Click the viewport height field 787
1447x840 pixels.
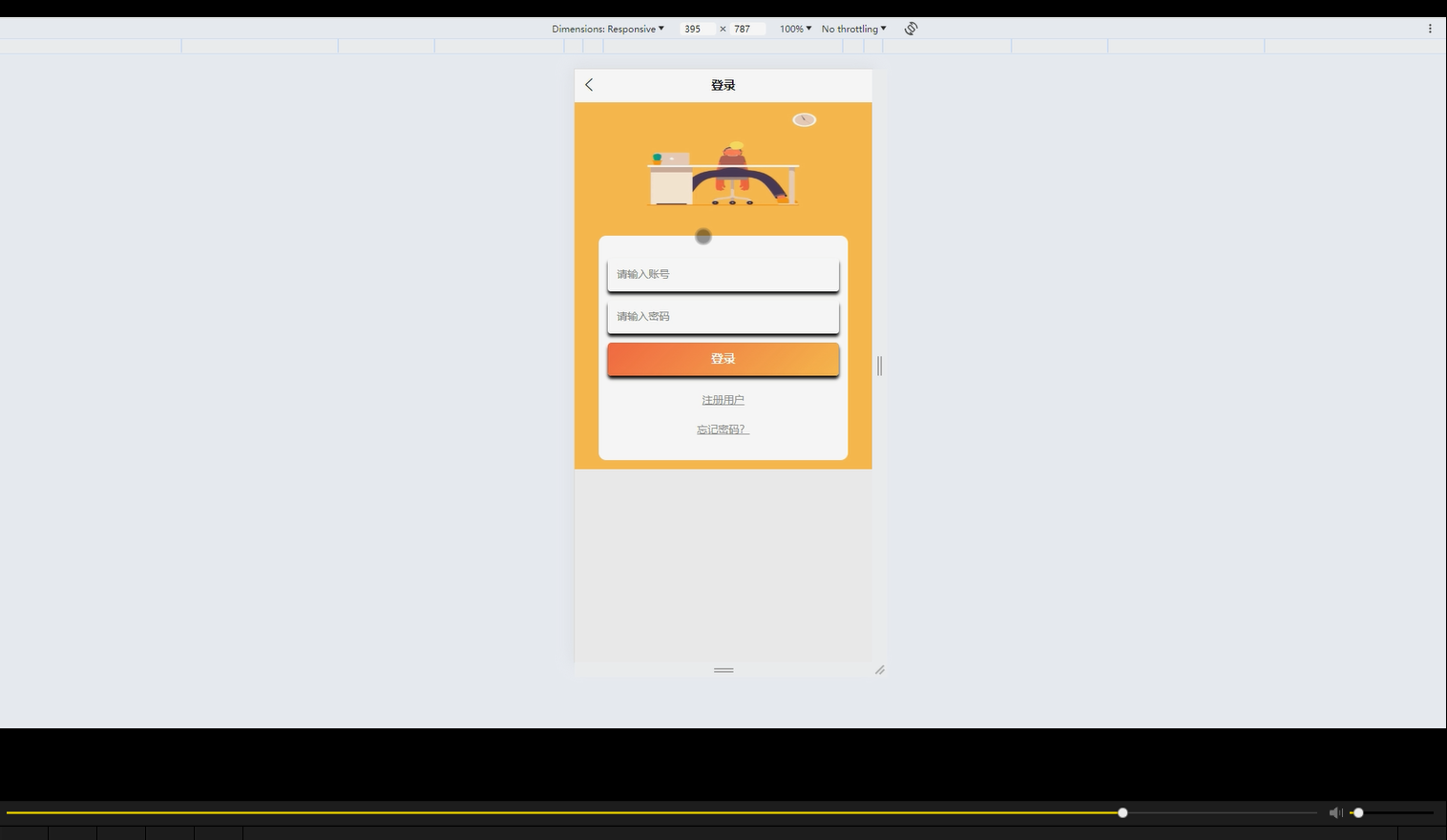coord(746,29)
